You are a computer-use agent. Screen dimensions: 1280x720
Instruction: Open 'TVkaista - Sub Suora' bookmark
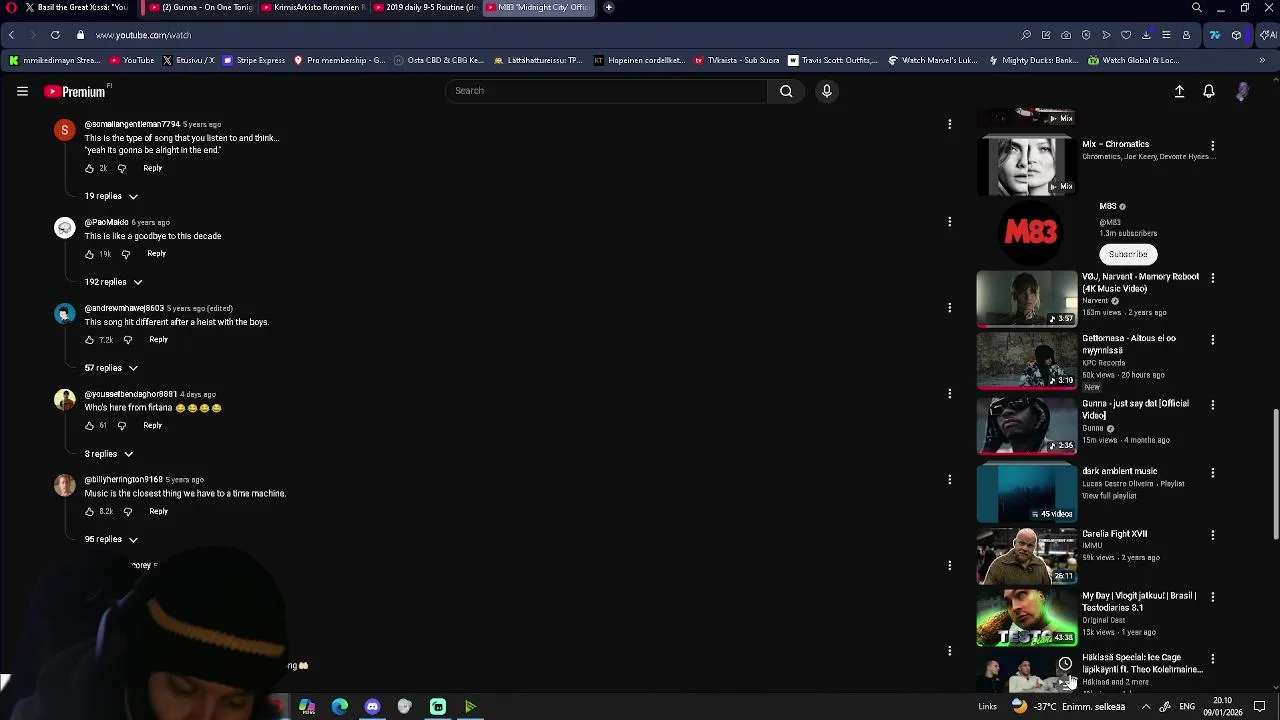click(x=736, y=60)
